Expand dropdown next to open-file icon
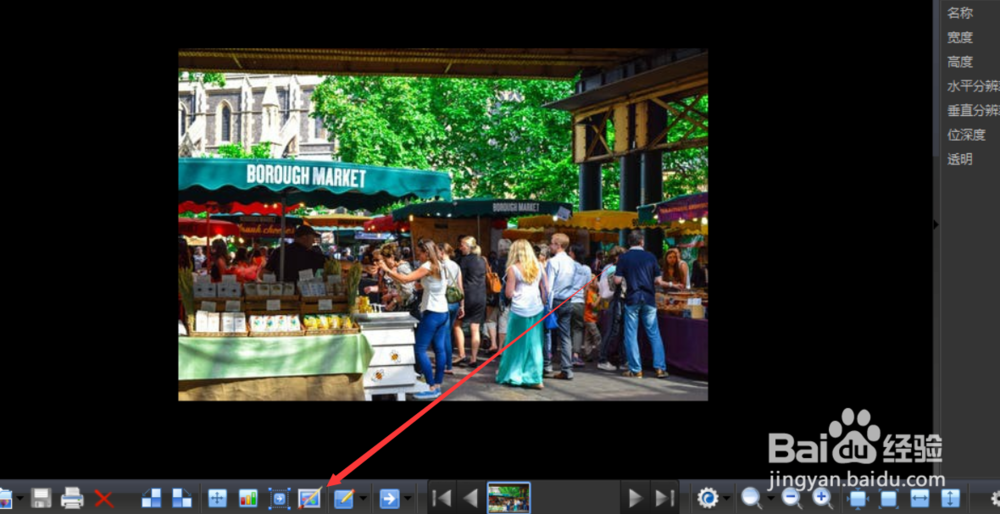The height and width of the screenshot is (514, 1000). [x=20, y=498]
